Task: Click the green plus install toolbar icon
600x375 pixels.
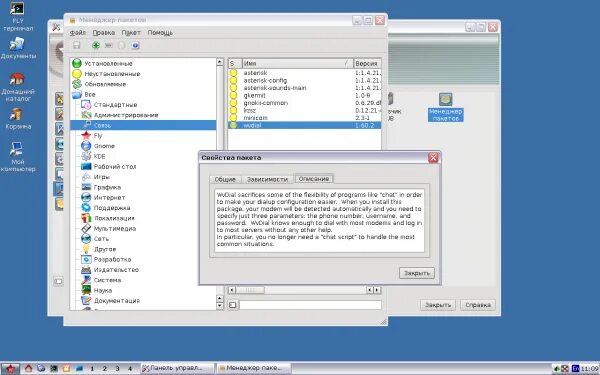Action: [x=96, y=46]
